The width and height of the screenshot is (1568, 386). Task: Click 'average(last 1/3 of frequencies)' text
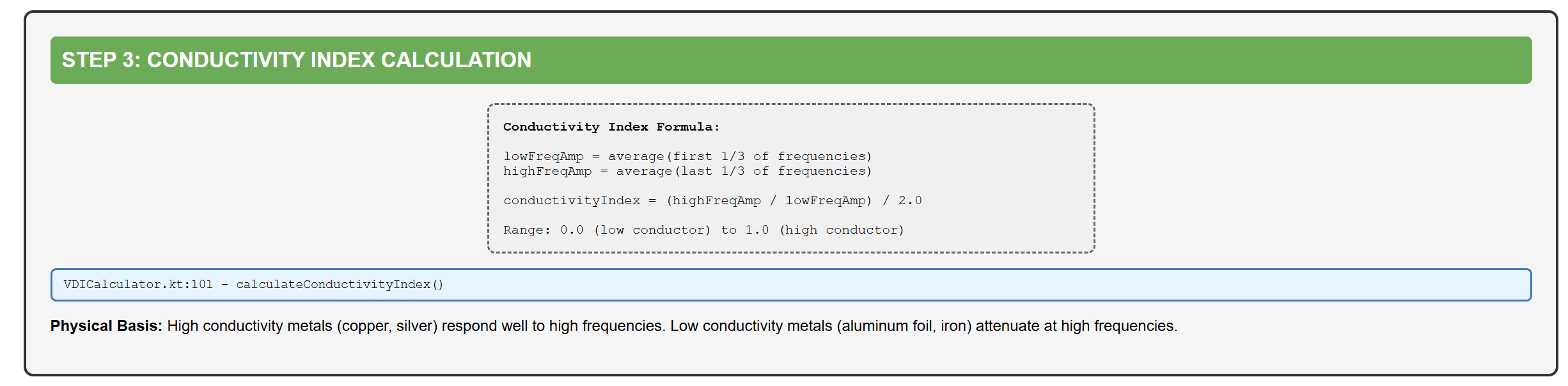(x=743, y=171)
